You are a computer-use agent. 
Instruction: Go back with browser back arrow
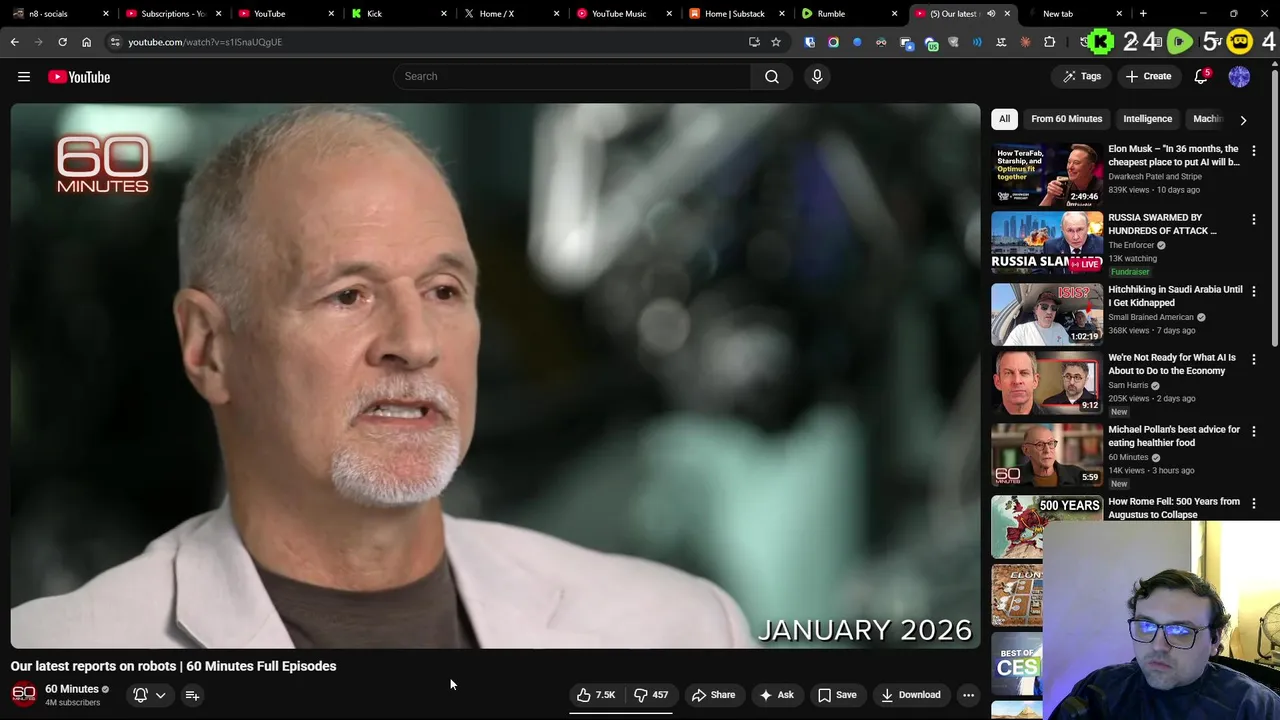[x=14, y=42]
